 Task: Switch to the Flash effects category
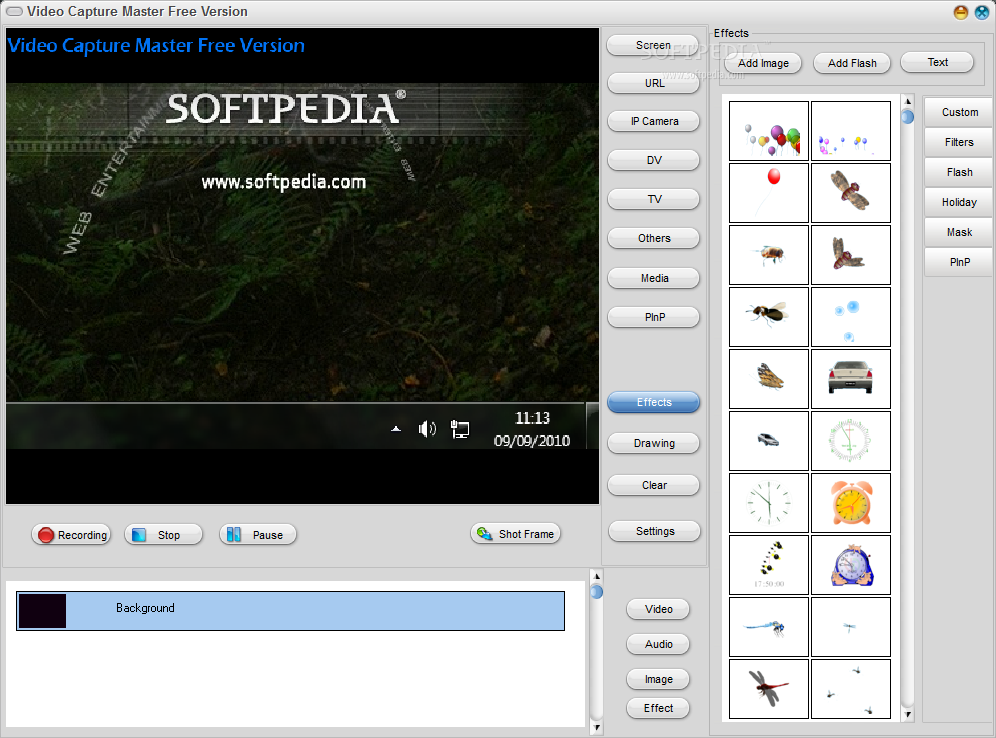point(959,172)
